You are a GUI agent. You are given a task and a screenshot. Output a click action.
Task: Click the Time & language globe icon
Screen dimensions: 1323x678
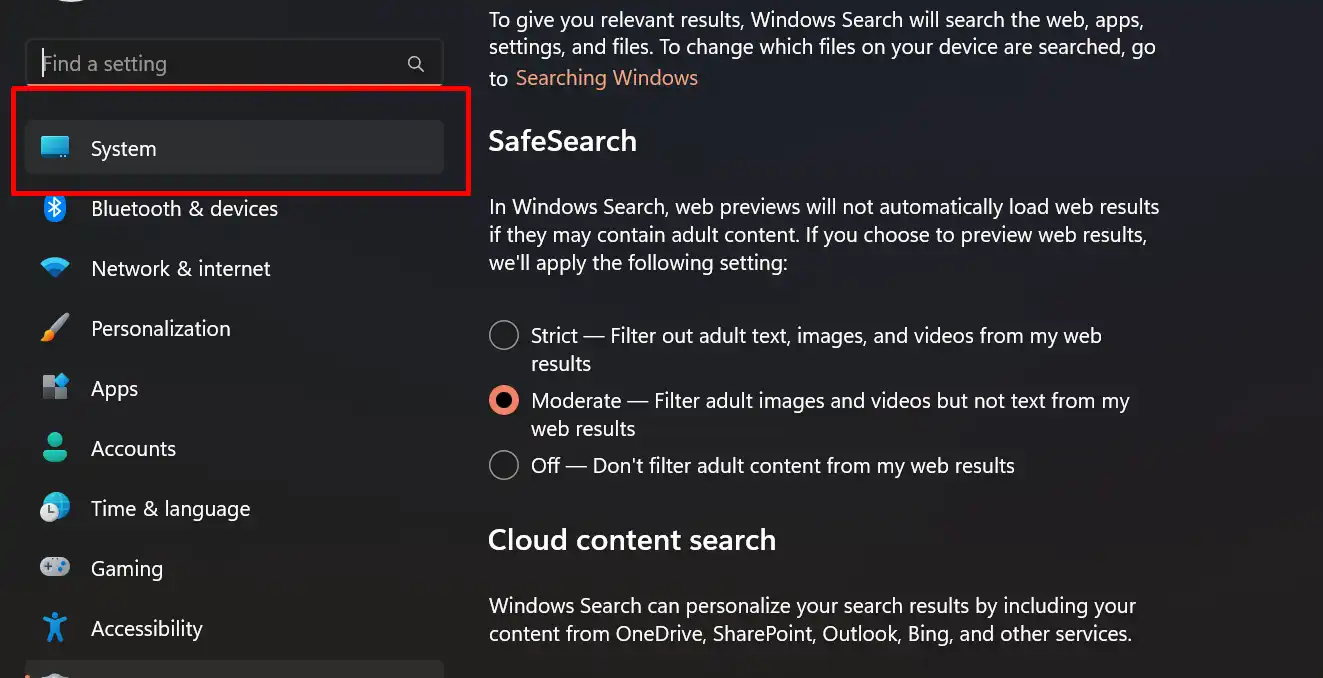point(55,508)
